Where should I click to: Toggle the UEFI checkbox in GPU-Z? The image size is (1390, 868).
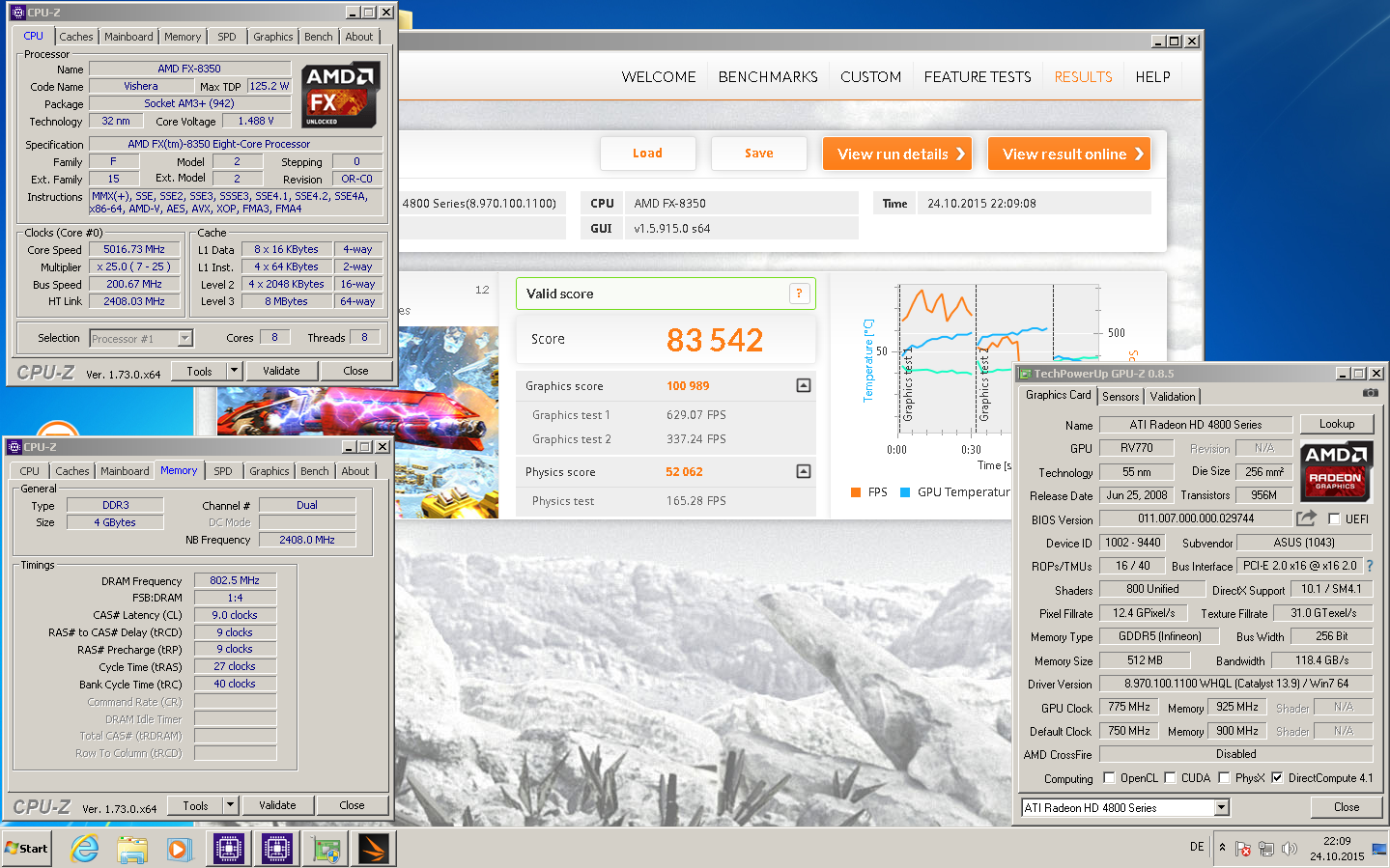point(1334,519)
